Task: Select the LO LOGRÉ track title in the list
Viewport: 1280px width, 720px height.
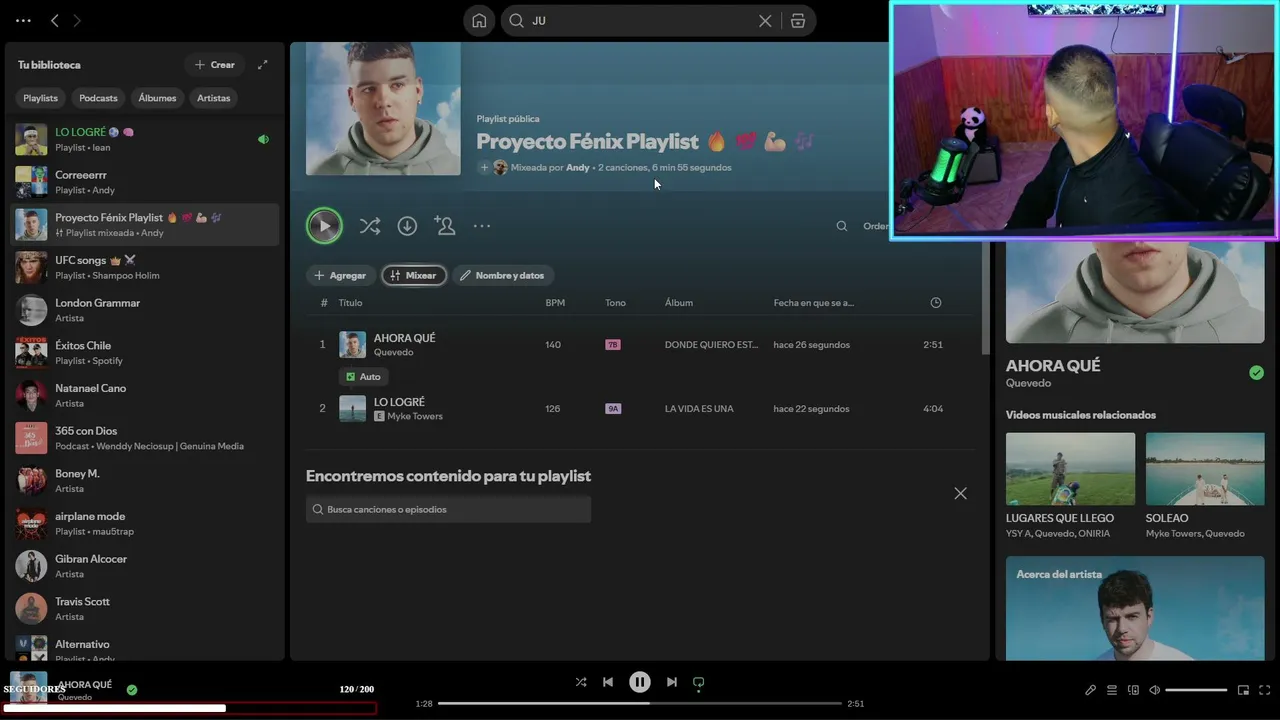Action: 399,402
